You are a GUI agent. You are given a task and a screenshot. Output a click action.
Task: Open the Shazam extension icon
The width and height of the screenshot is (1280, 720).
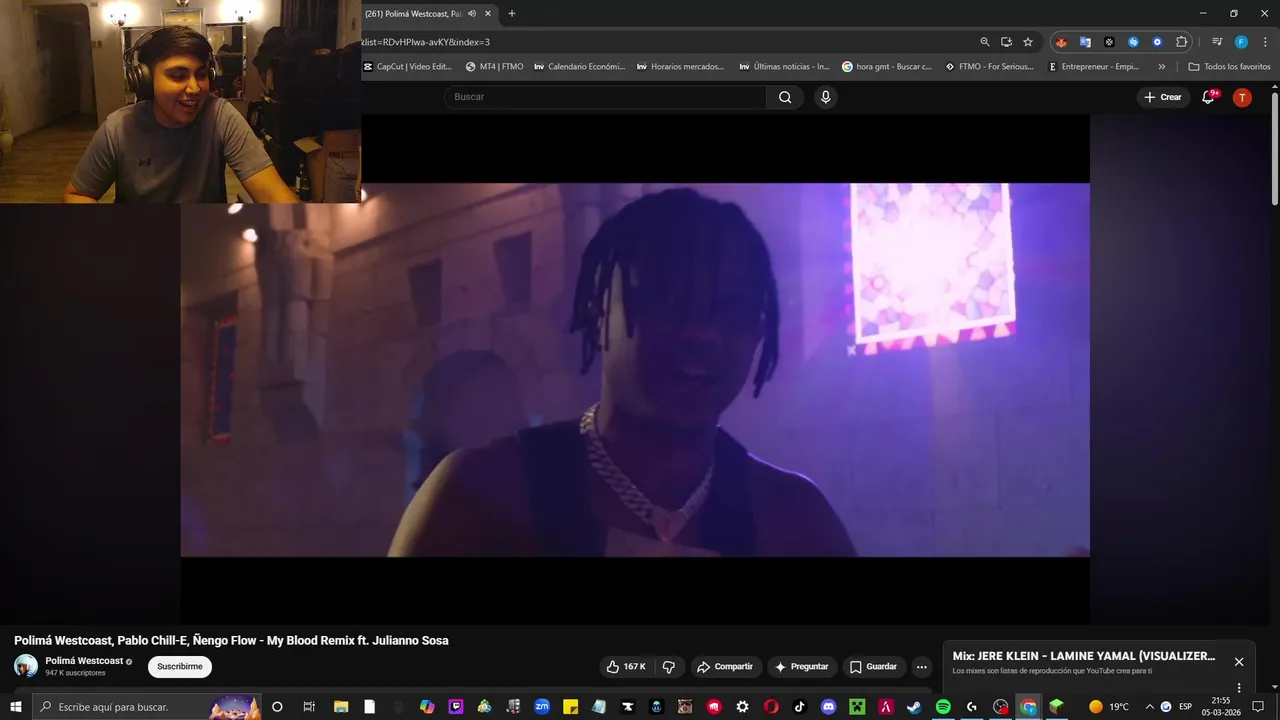pyautogui.click(x=1133, y=42)
